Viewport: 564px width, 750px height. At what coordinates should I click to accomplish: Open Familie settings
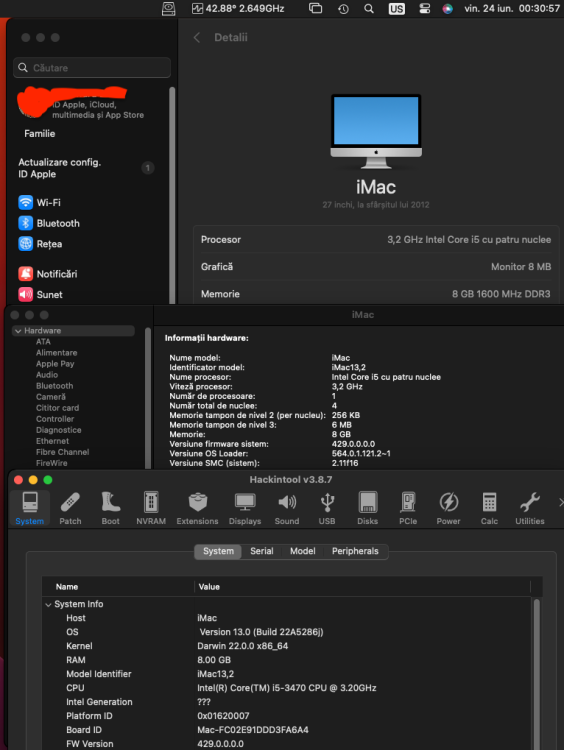coord(40,133)
